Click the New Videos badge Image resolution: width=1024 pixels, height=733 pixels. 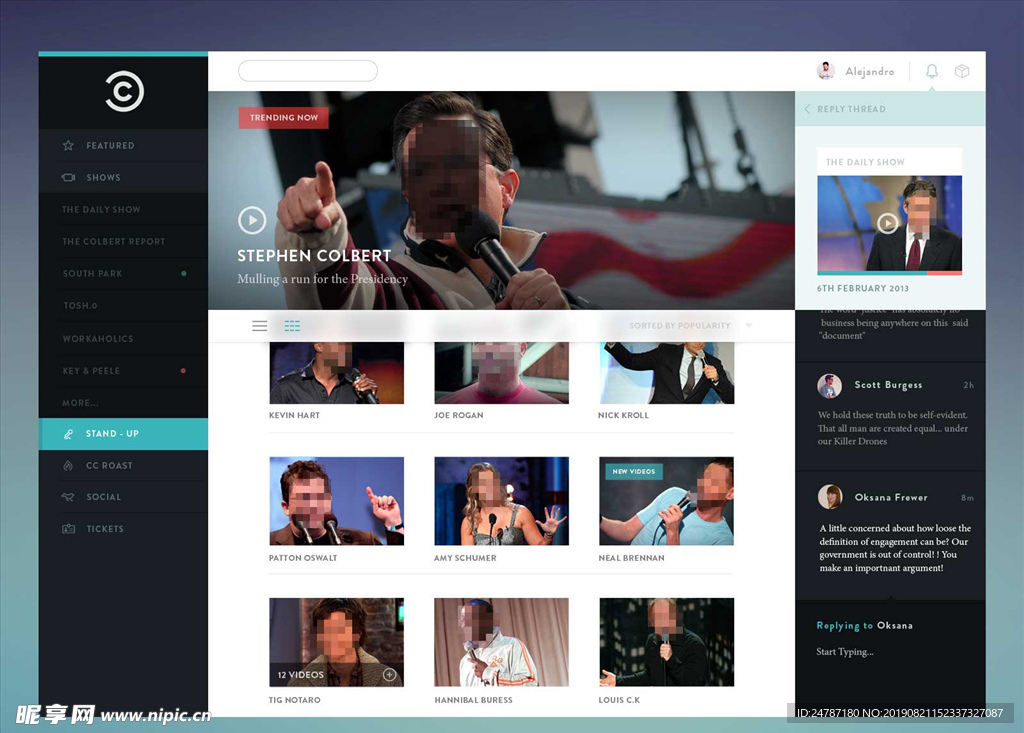pos(633,471)
